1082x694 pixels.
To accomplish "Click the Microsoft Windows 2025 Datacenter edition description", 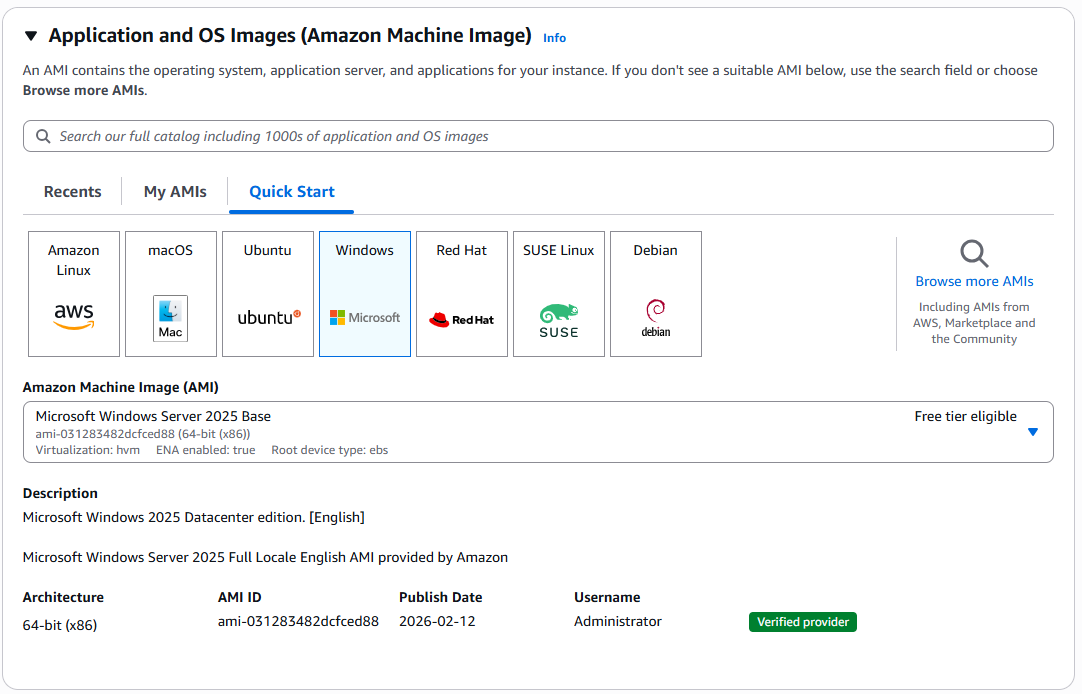I will [194, 517].
